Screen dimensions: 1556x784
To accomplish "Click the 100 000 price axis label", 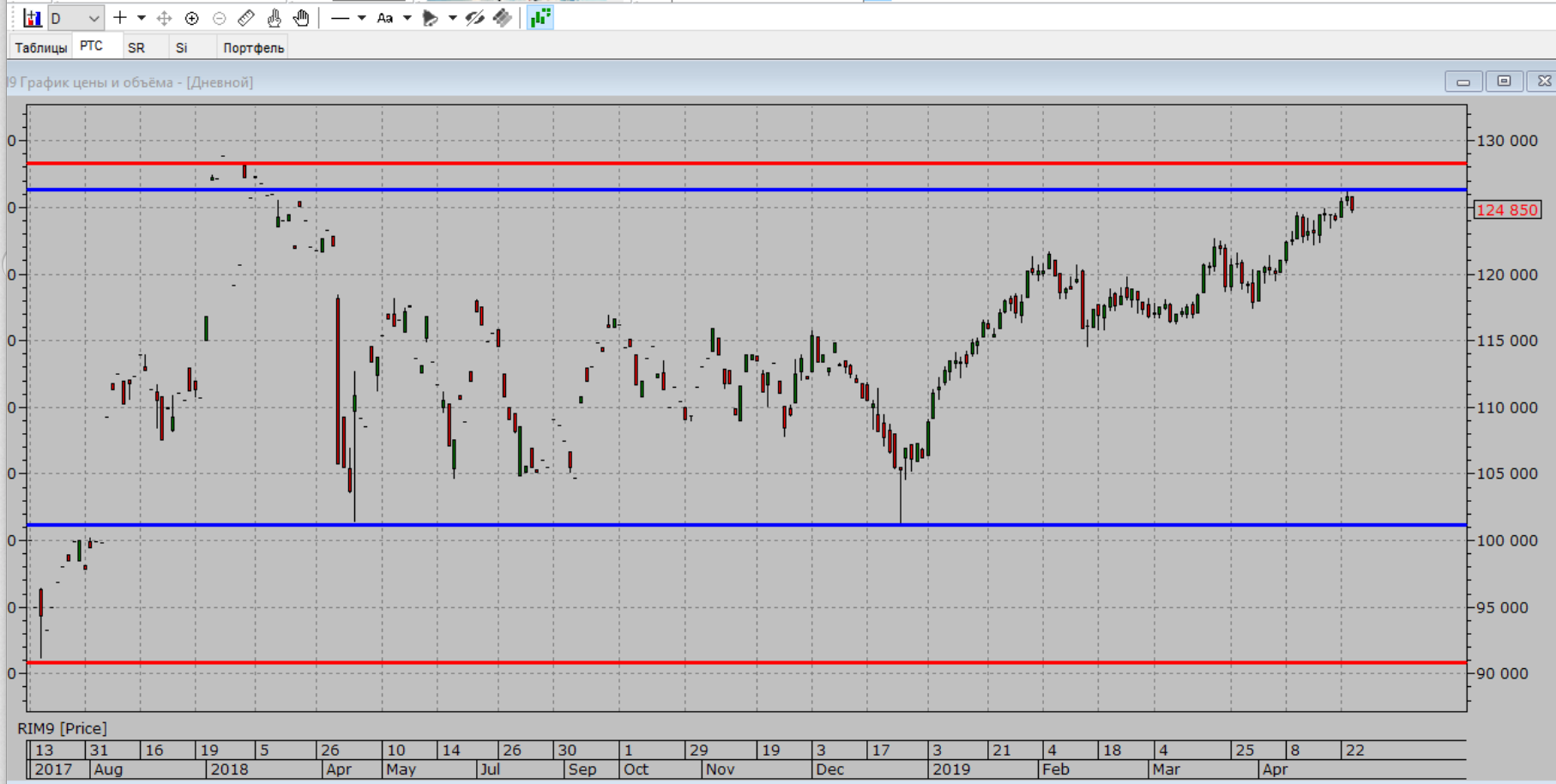I will pos(1507,540).
